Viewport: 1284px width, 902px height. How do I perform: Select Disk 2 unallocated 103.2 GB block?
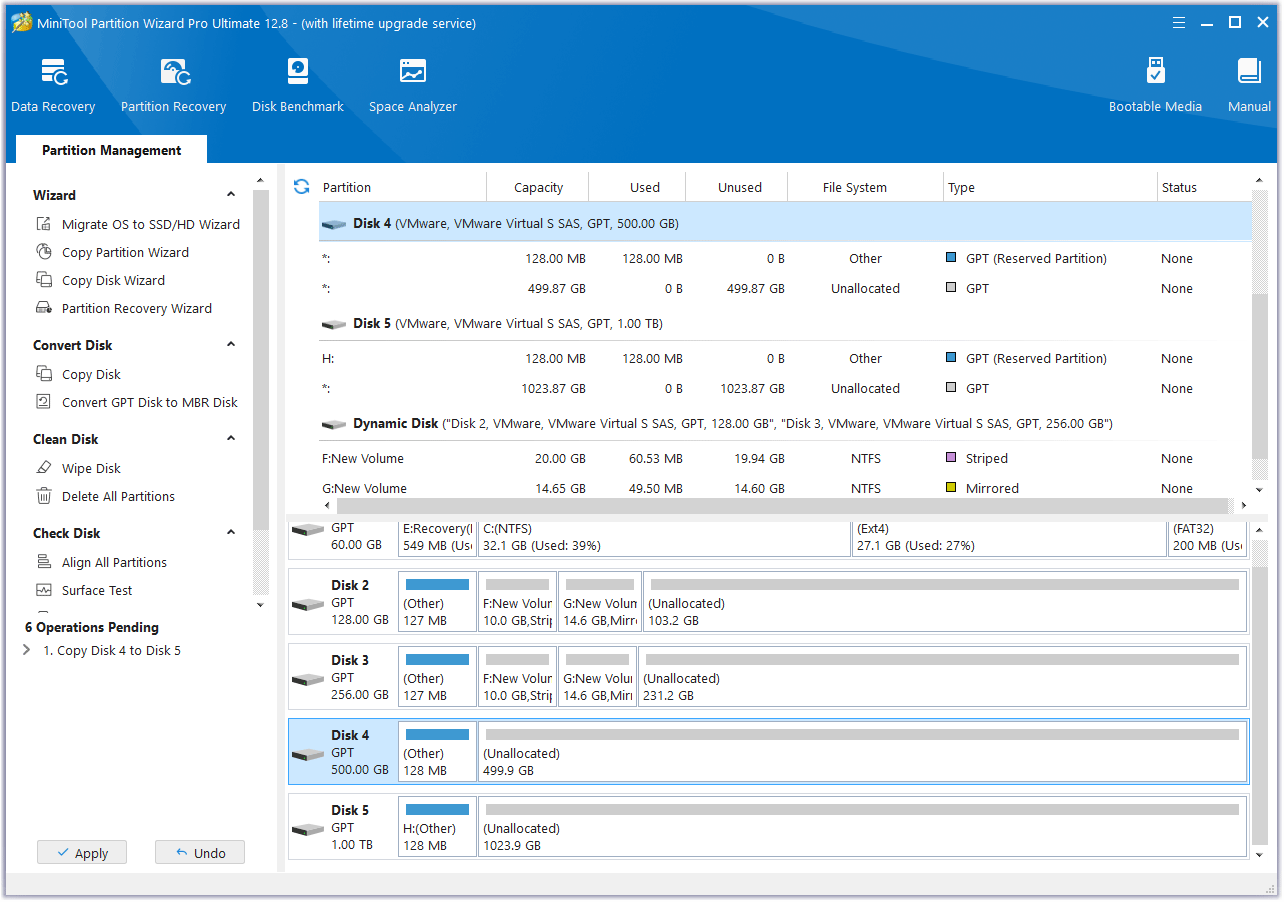tap(945, 602)
